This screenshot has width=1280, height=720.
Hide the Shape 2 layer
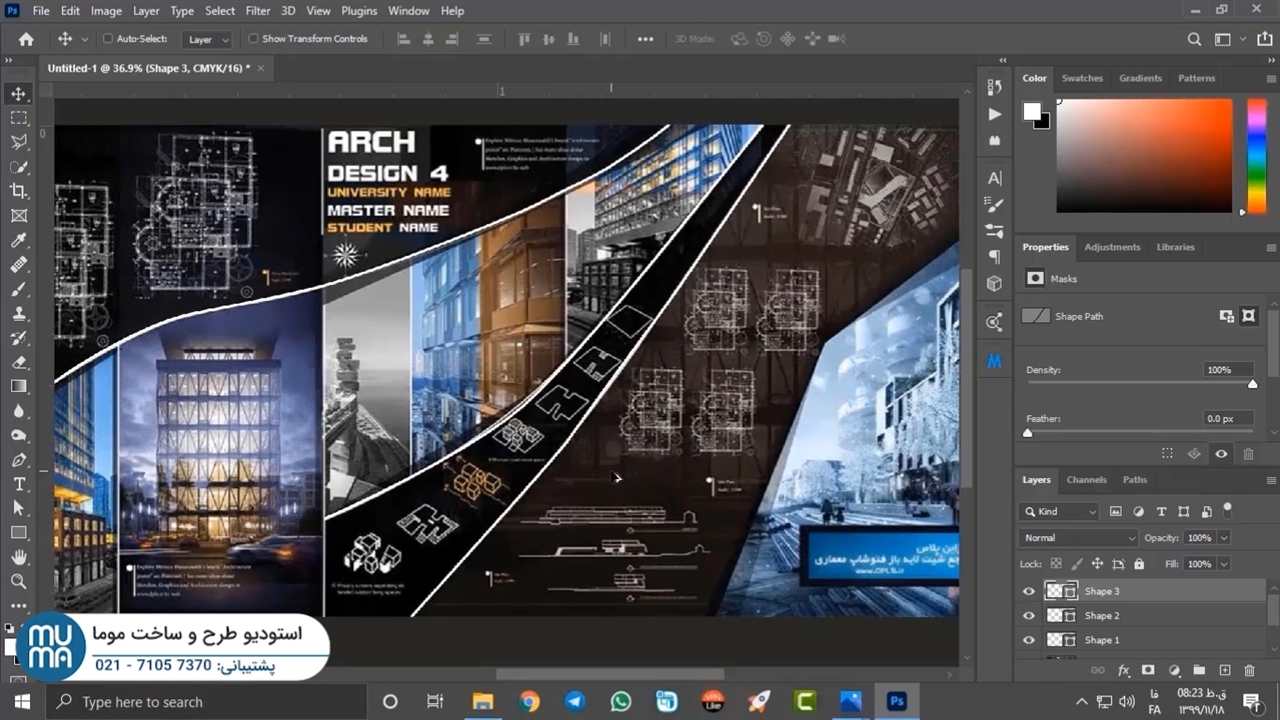(1028, 616)
